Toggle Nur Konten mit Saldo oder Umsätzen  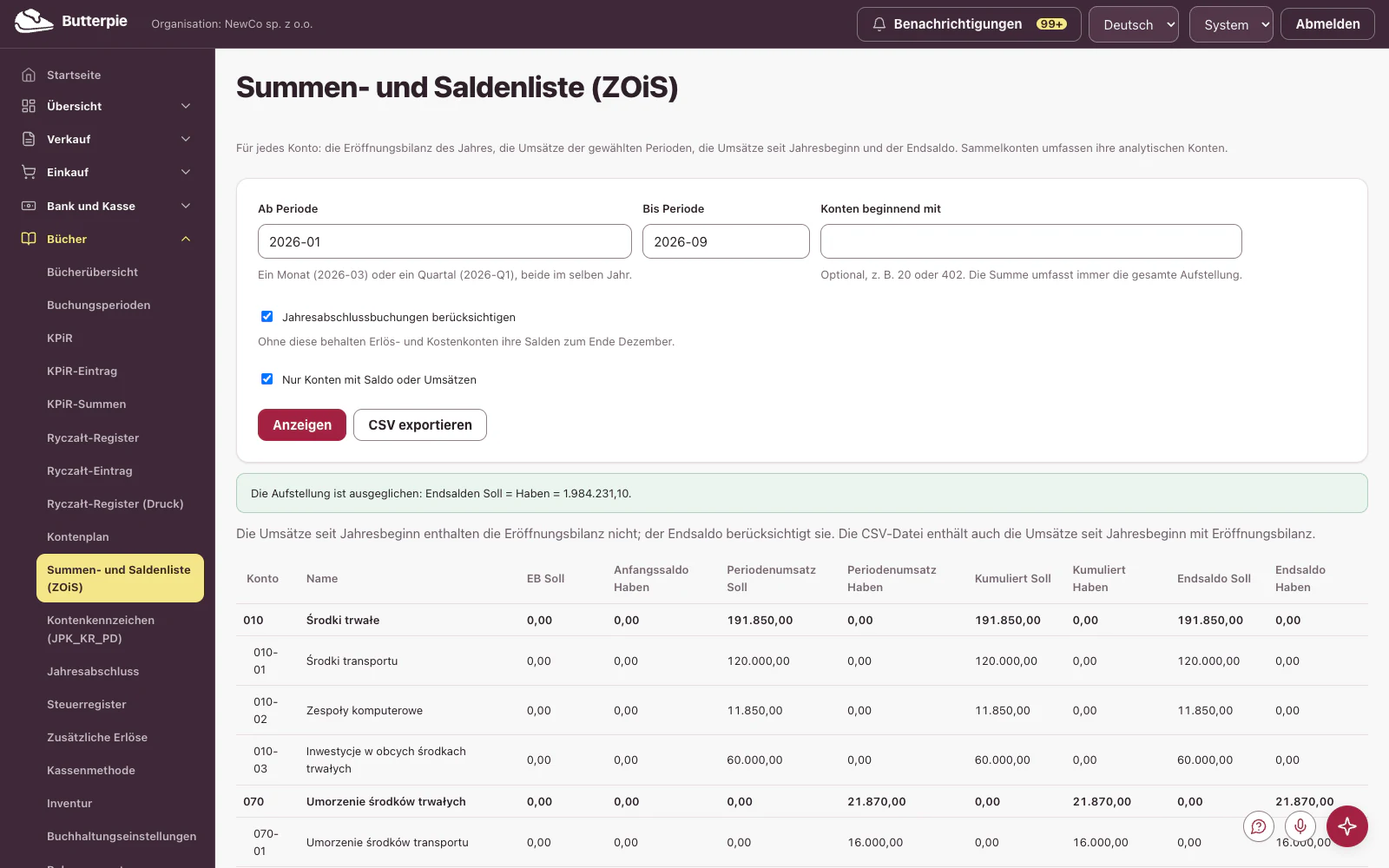tap(267, 379)
